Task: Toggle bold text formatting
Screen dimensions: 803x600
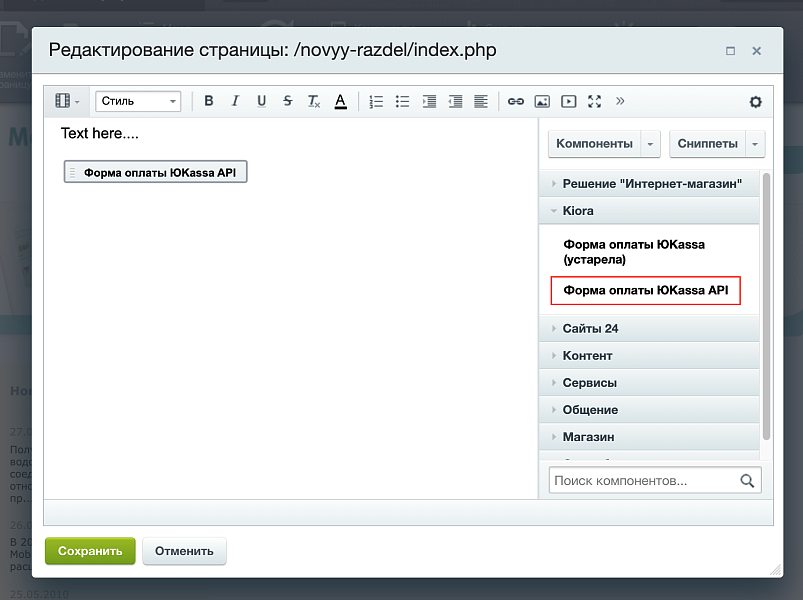Action: click(209, 101)
